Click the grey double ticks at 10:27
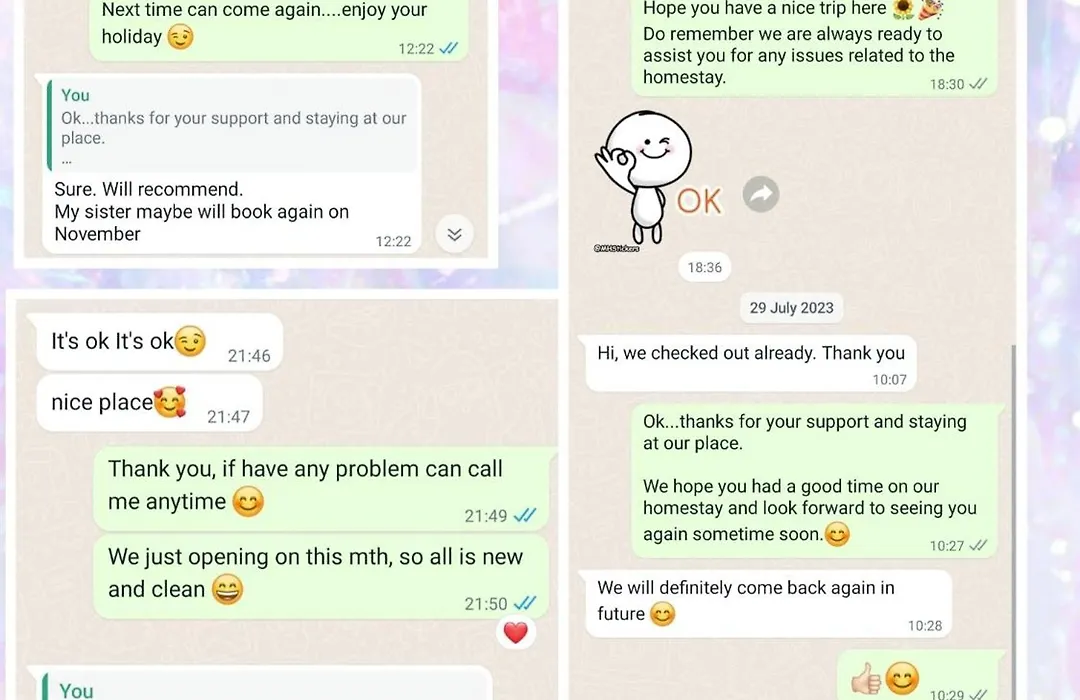The width and height of the screenshot is (1080, 700). 978,546
